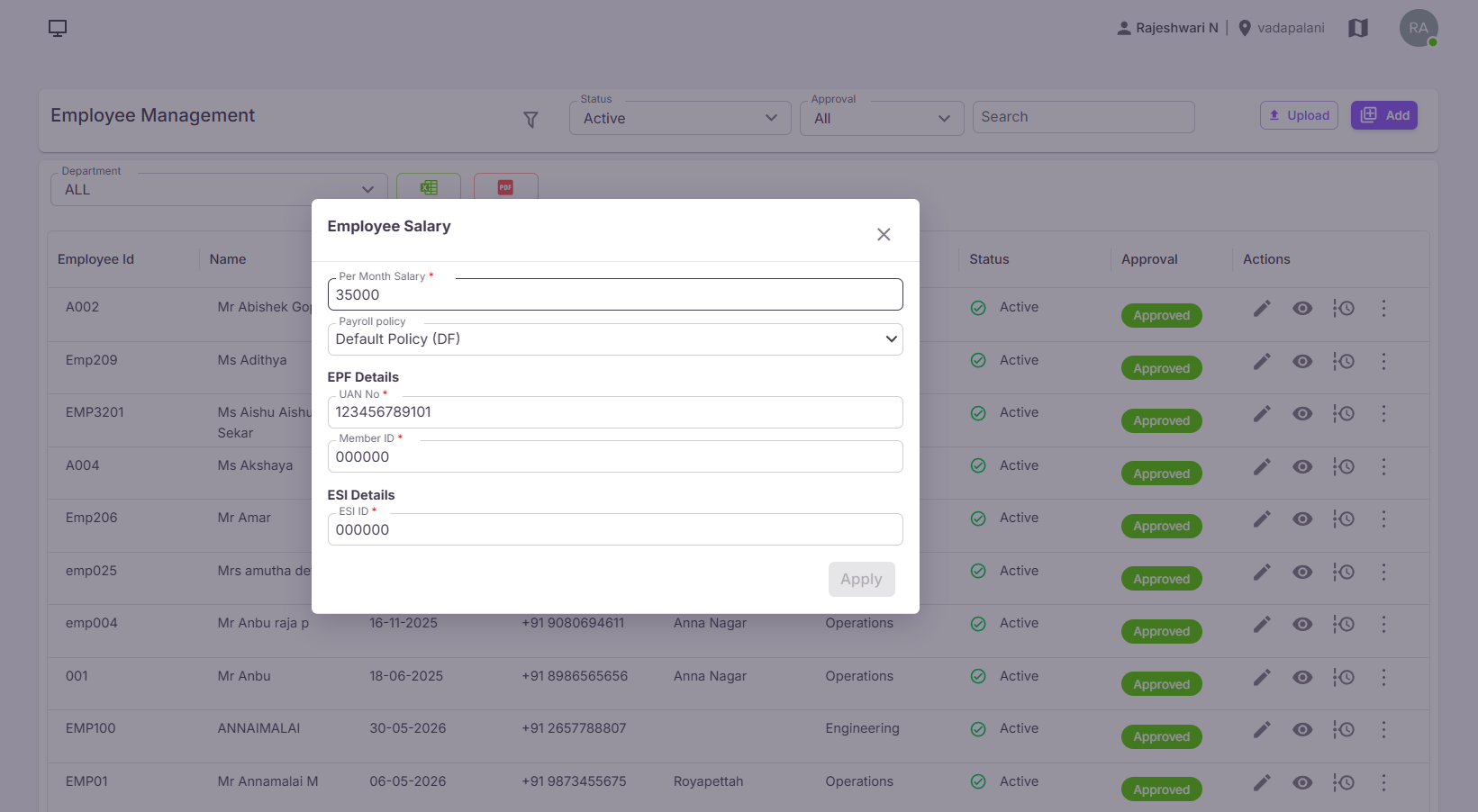Viewport: 1478px width, 812px height.
Task: Close the Employee Salary dialog
Action: pos(884,234)
